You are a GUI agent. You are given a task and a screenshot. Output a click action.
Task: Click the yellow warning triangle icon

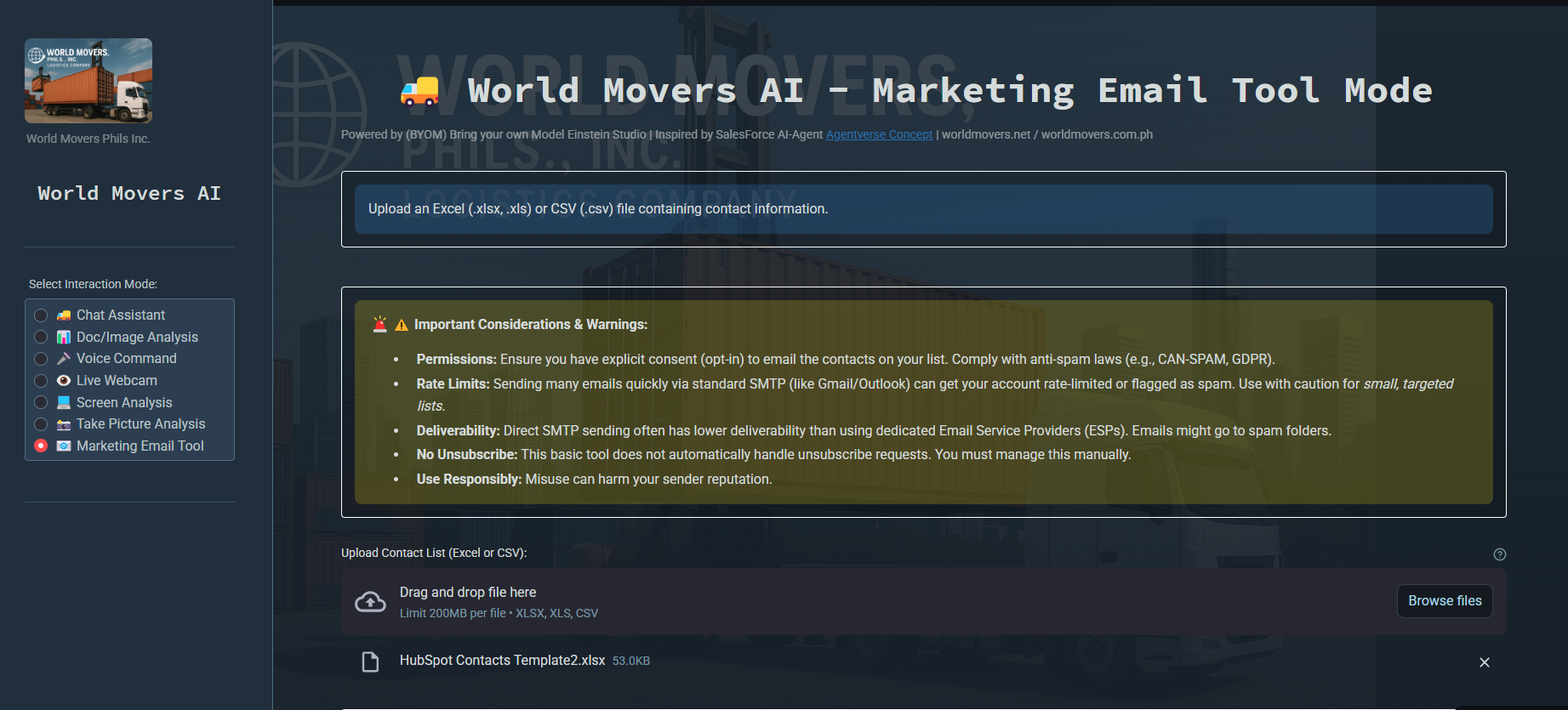402,325
